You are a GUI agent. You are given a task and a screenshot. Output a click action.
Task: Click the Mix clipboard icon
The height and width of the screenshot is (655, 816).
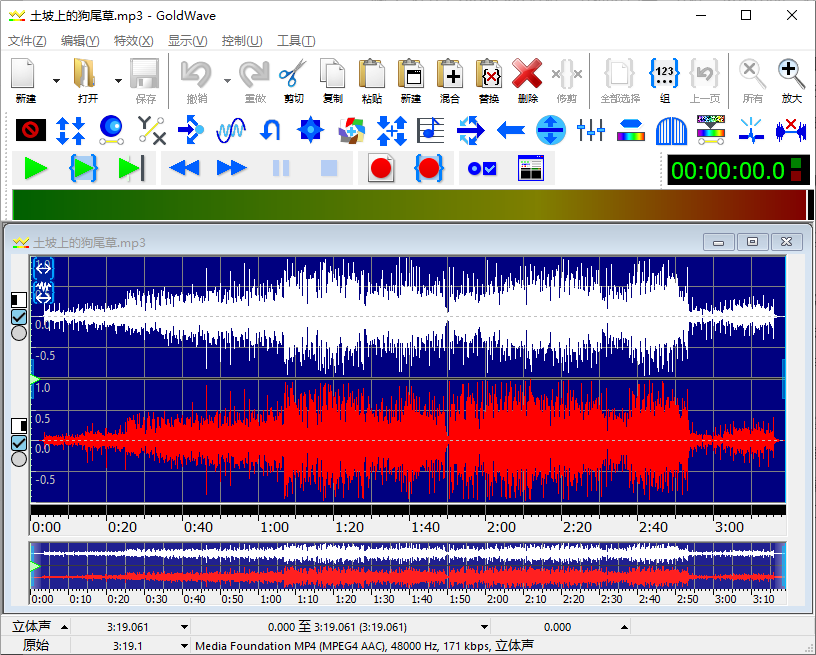[x=449, y=74]
